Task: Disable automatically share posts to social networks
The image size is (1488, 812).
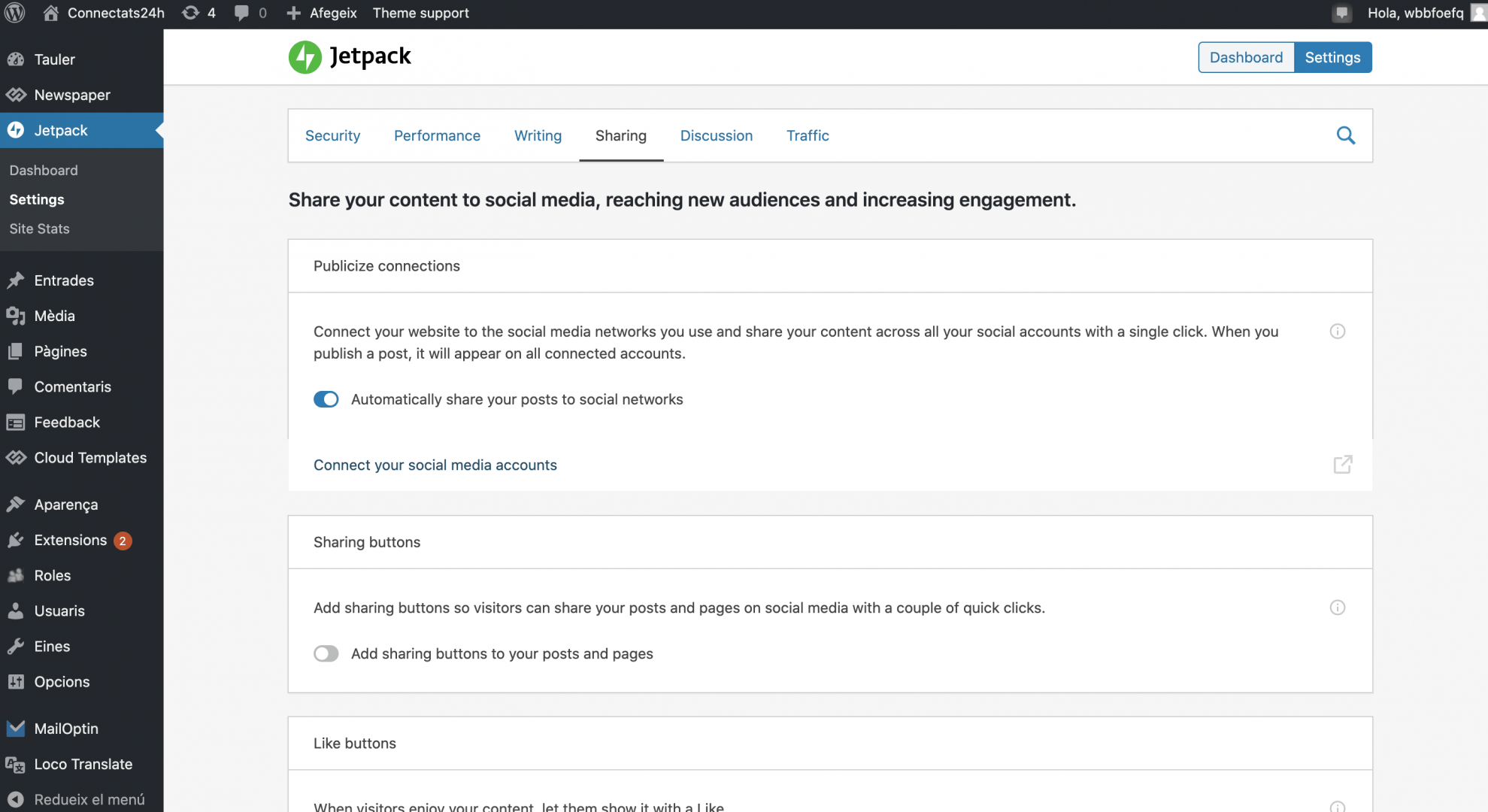Action: click(x=326, y=399)
